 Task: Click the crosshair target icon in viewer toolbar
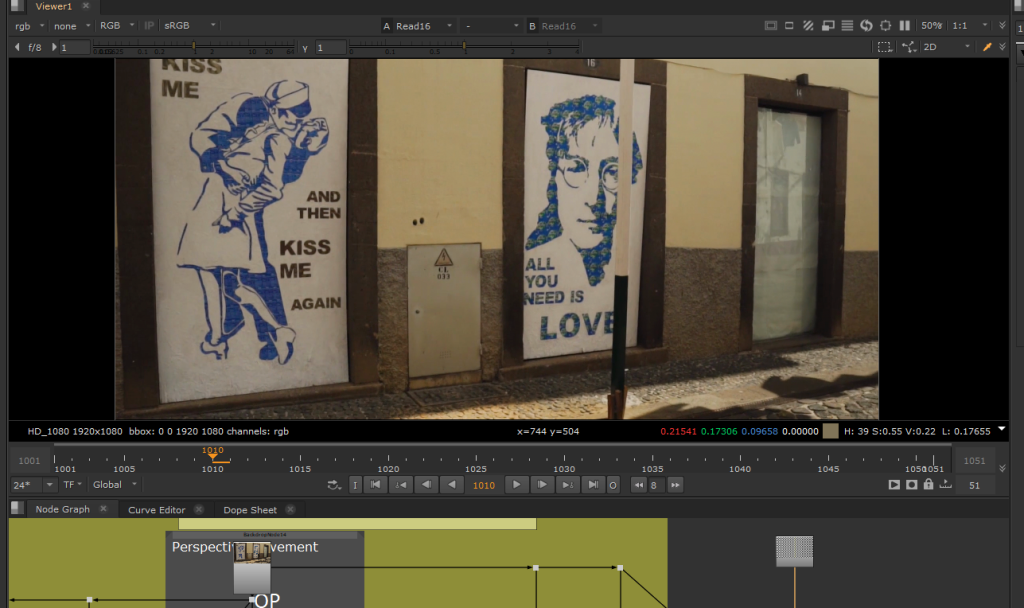(x=886, y=25)
